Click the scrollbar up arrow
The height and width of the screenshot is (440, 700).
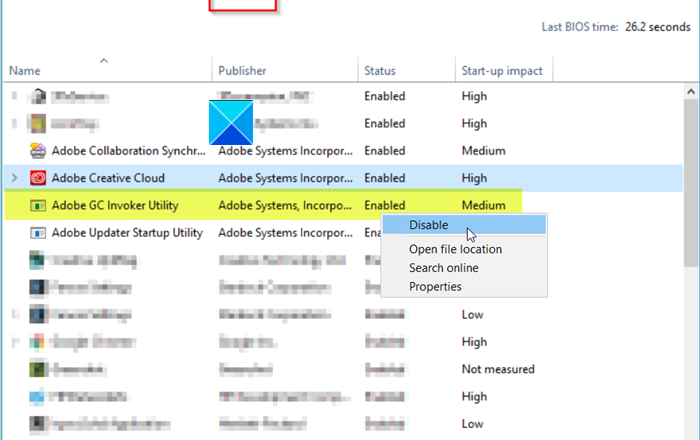click(x=691, y=92)
